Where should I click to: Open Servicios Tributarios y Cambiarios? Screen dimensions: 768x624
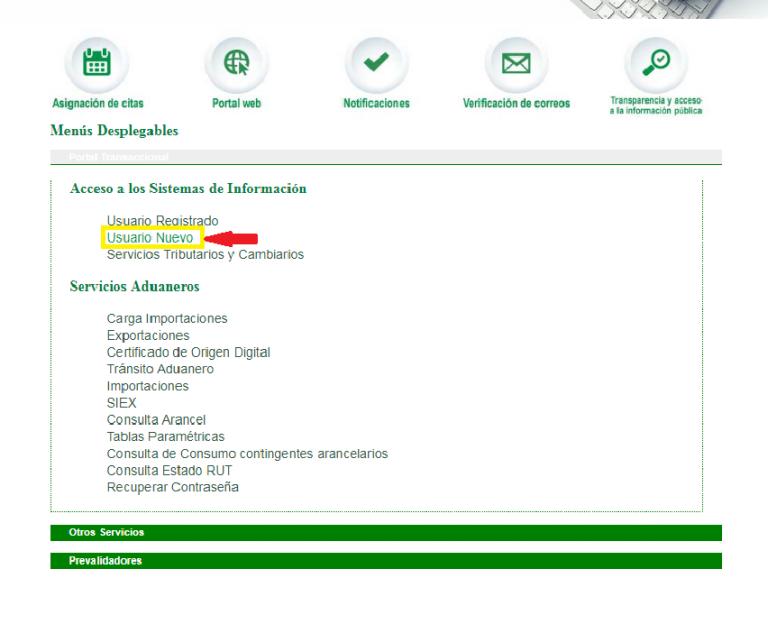(x=205, y=255)
